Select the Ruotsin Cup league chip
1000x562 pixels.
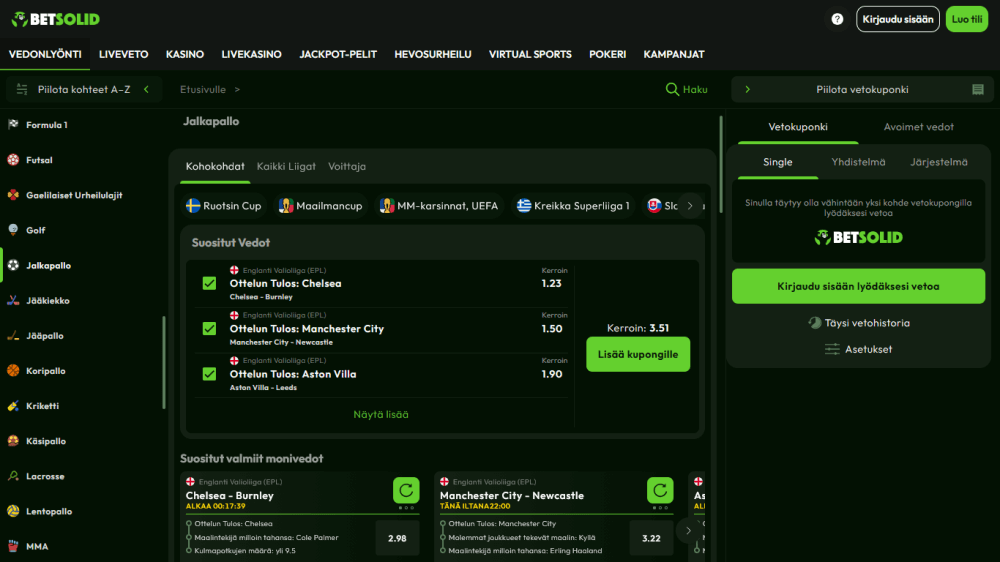[x=224, y=206]
